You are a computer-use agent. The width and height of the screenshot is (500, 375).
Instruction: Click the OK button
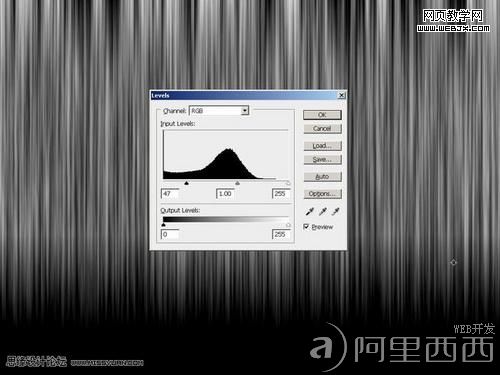click(322, 115)
